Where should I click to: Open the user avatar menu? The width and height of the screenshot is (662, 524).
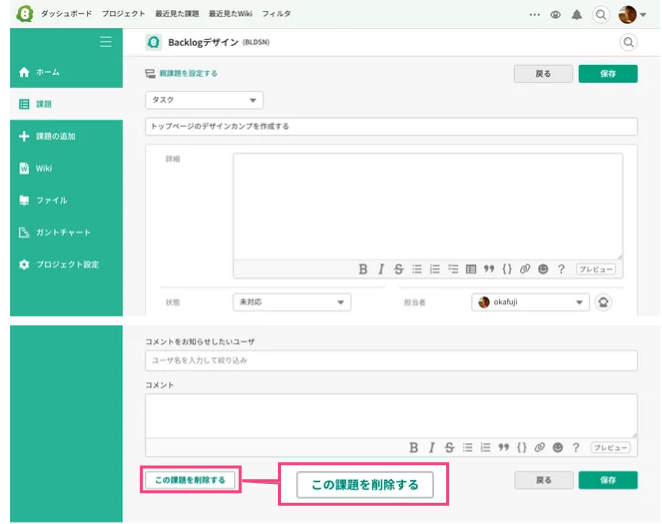pyautogui.click(x=632, y=15)
